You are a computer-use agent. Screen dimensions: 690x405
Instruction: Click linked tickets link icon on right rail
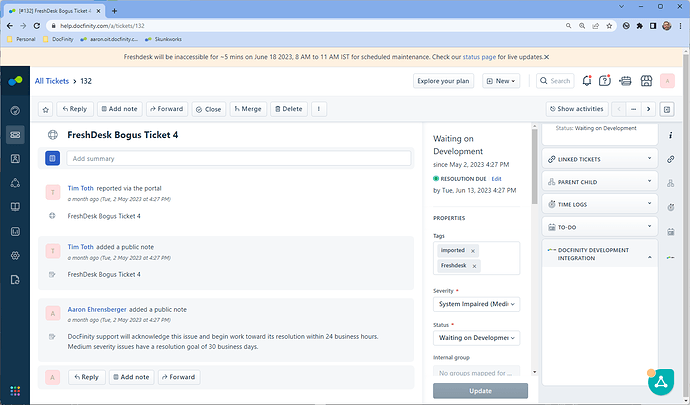671,159
